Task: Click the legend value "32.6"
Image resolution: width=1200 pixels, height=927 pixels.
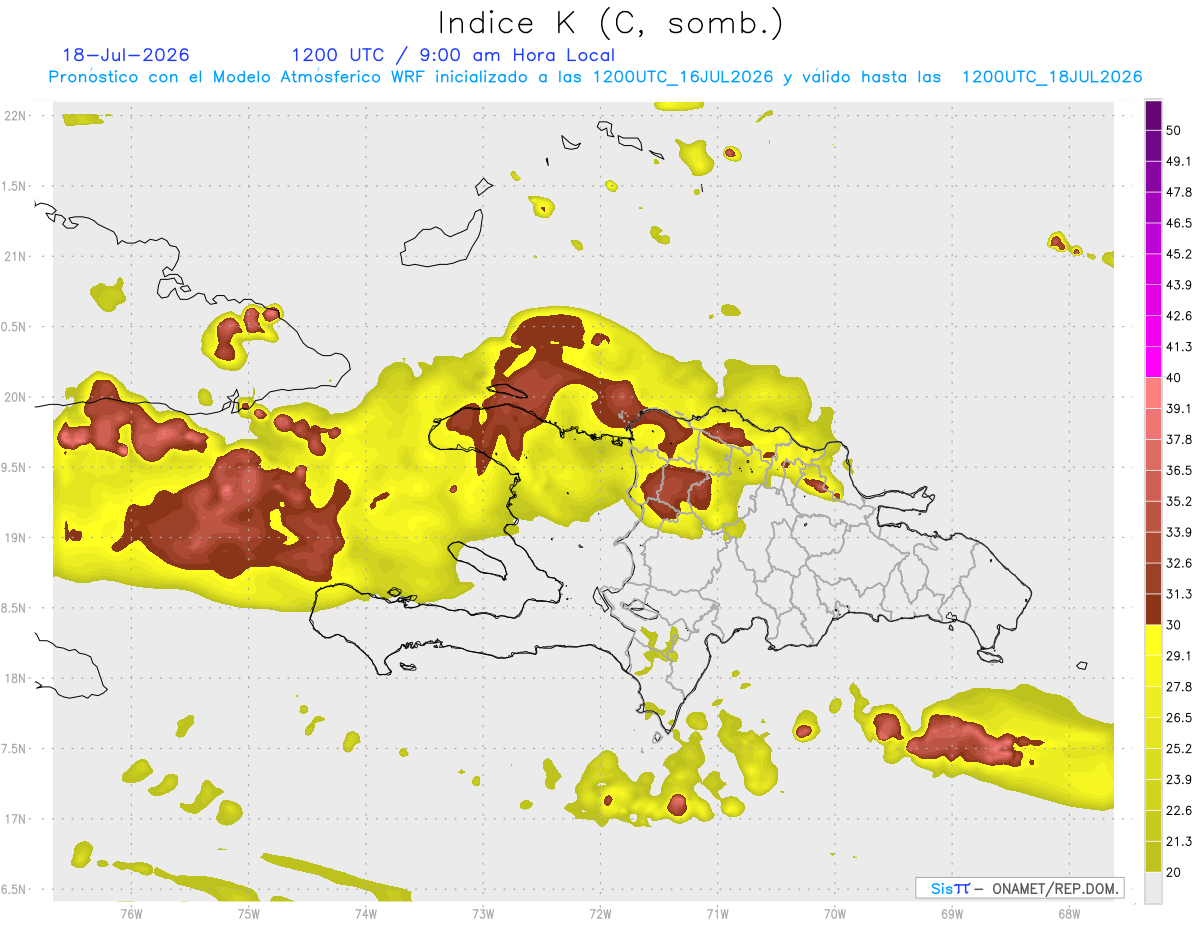Action: [1179, 563]
